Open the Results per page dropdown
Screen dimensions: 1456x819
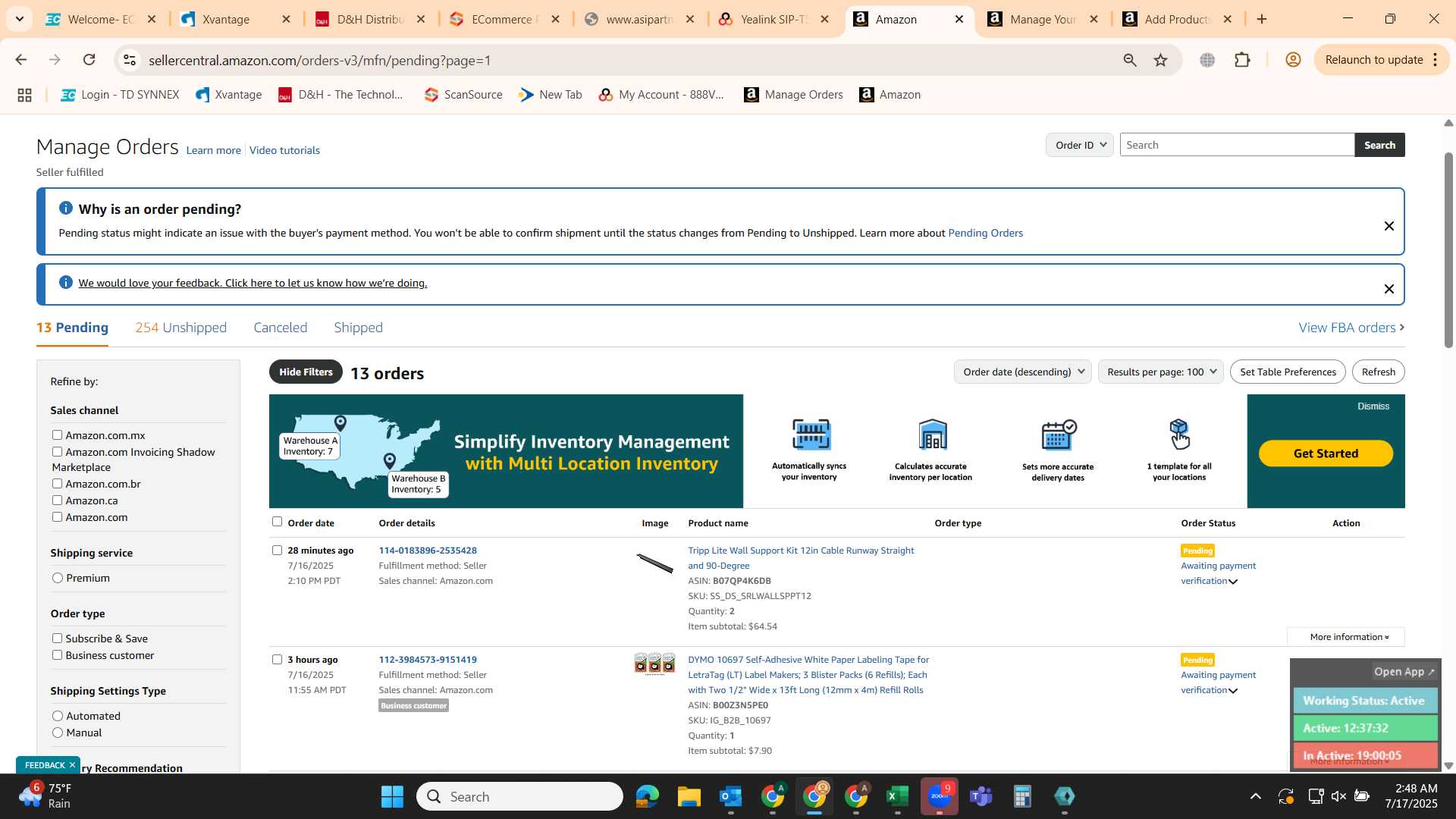pyautogui.click(x=1160, y=372)
